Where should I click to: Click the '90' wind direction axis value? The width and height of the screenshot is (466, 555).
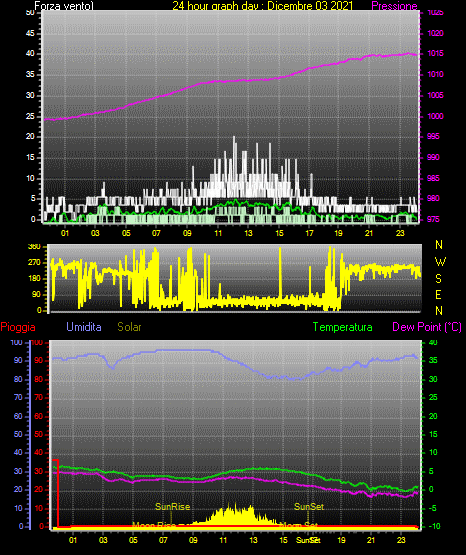pos(36,294)
